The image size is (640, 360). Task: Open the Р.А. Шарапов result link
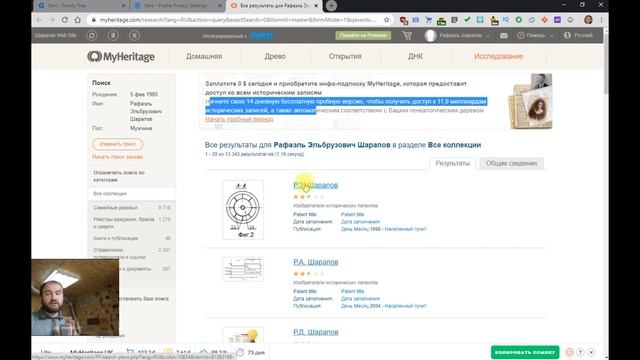pos(316,262)
